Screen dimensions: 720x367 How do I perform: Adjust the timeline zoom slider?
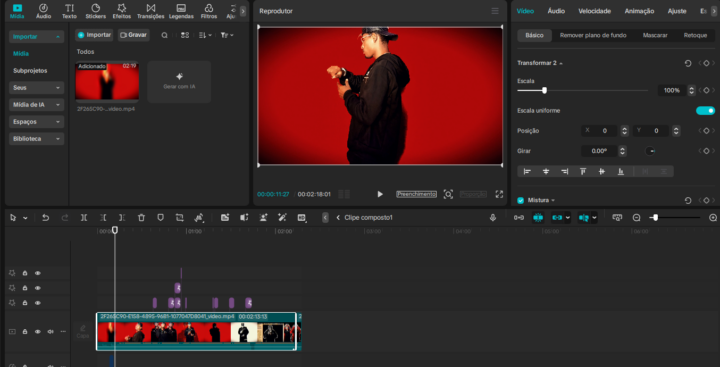655,218
